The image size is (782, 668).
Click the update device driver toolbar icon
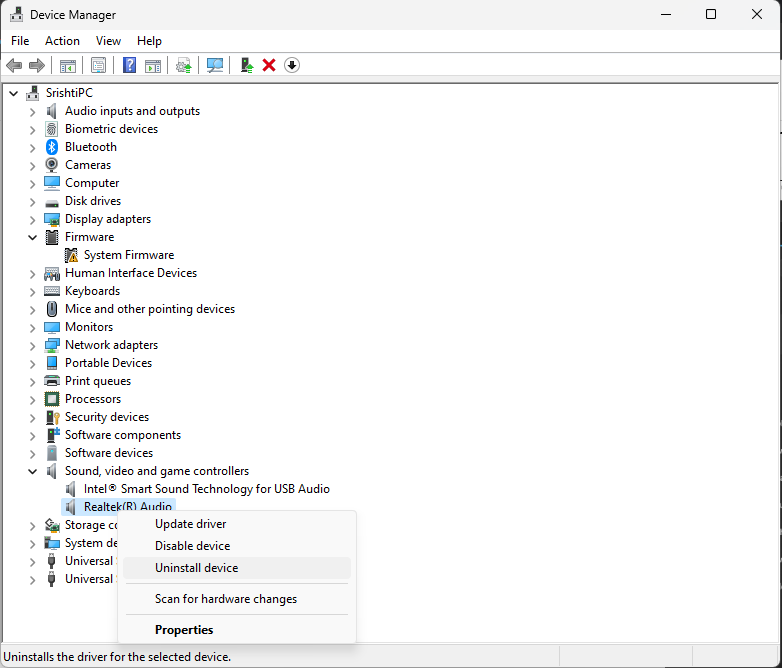[x=184, y=65]
